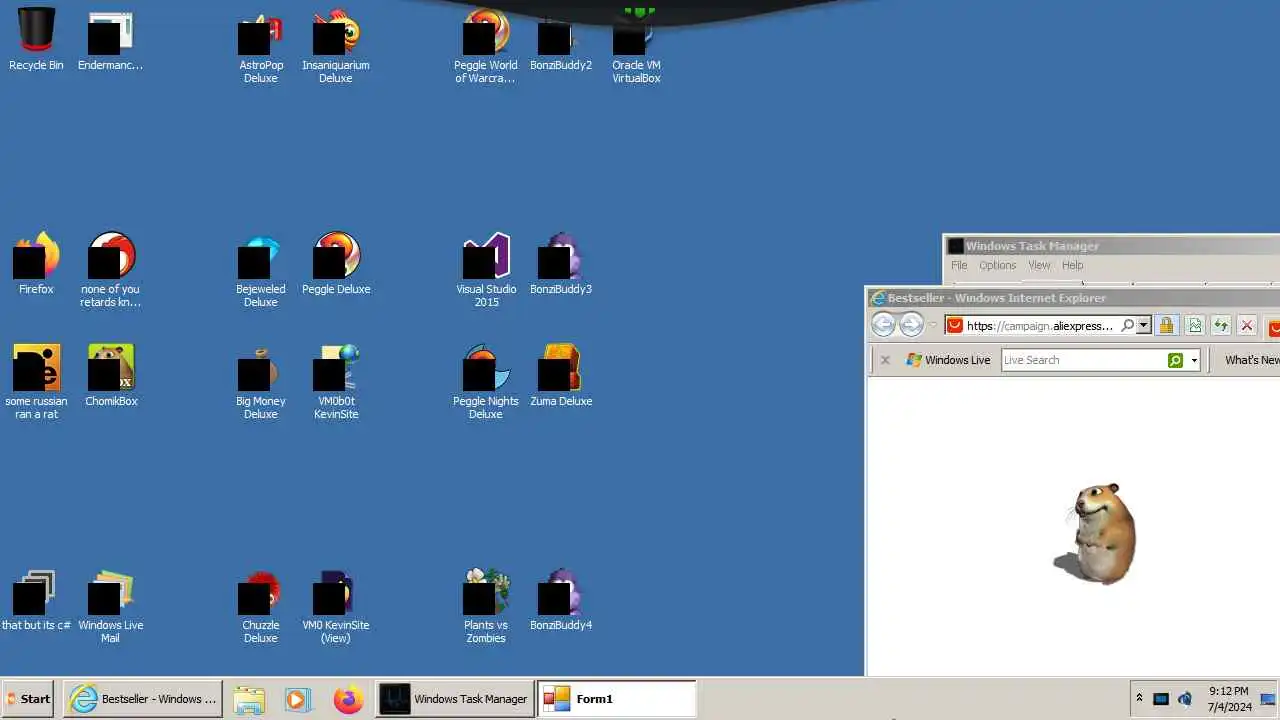Refresh the page in Internet Explorer
The width and height of the screenshot is (1280, 720).
coord(1220,326)
